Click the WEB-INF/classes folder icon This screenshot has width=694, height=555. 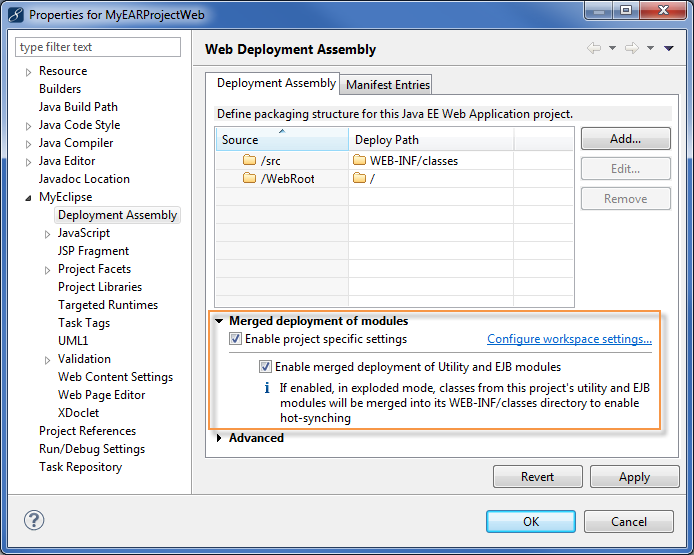pyautogui.click(x=360, y=160)
